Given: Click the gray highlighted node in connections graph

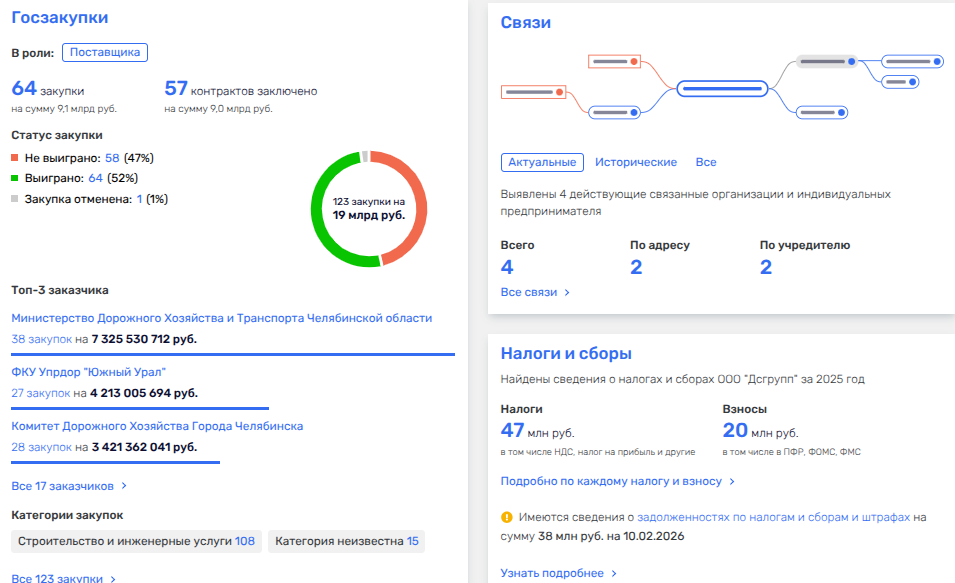Looking at the screenshot, I should (827, 62).
